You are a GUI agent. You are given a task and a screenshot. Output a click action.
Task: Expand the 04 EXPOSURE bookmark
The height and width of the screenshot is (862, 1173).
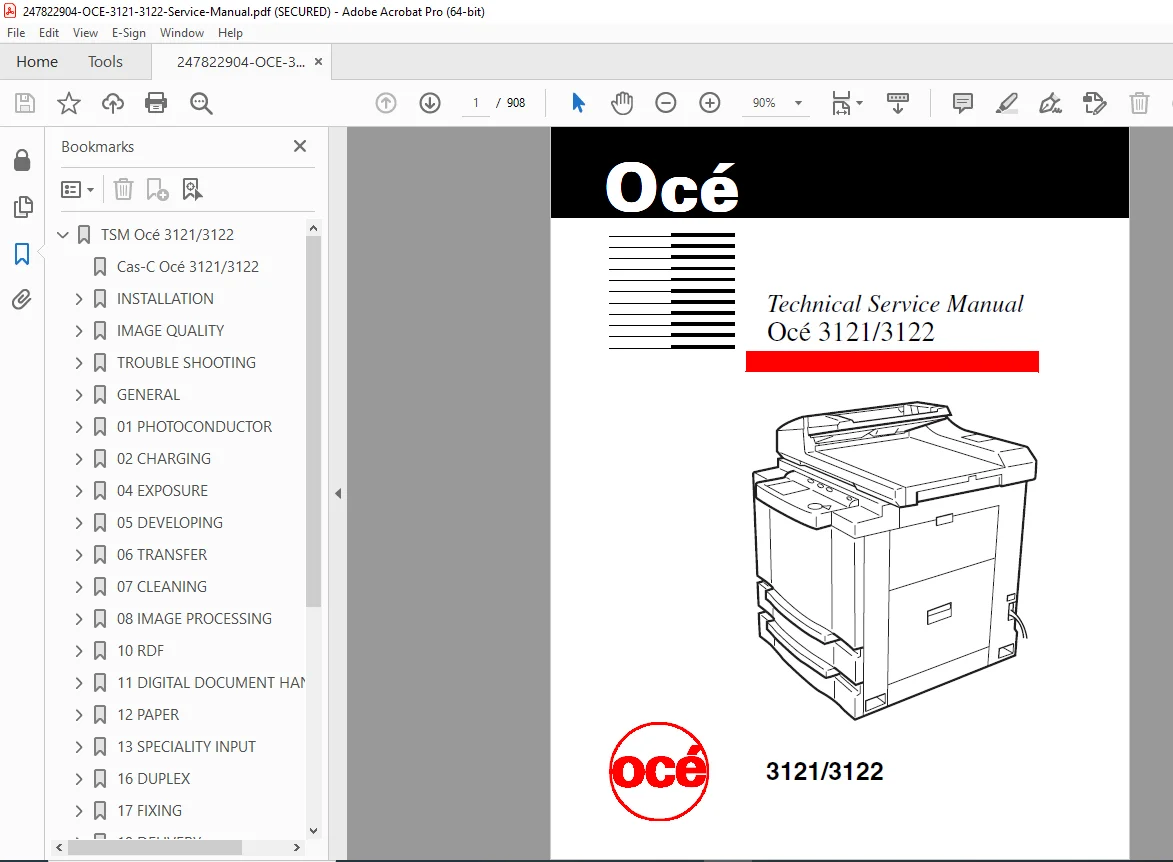pyautogui.click(x=79, y=491)
